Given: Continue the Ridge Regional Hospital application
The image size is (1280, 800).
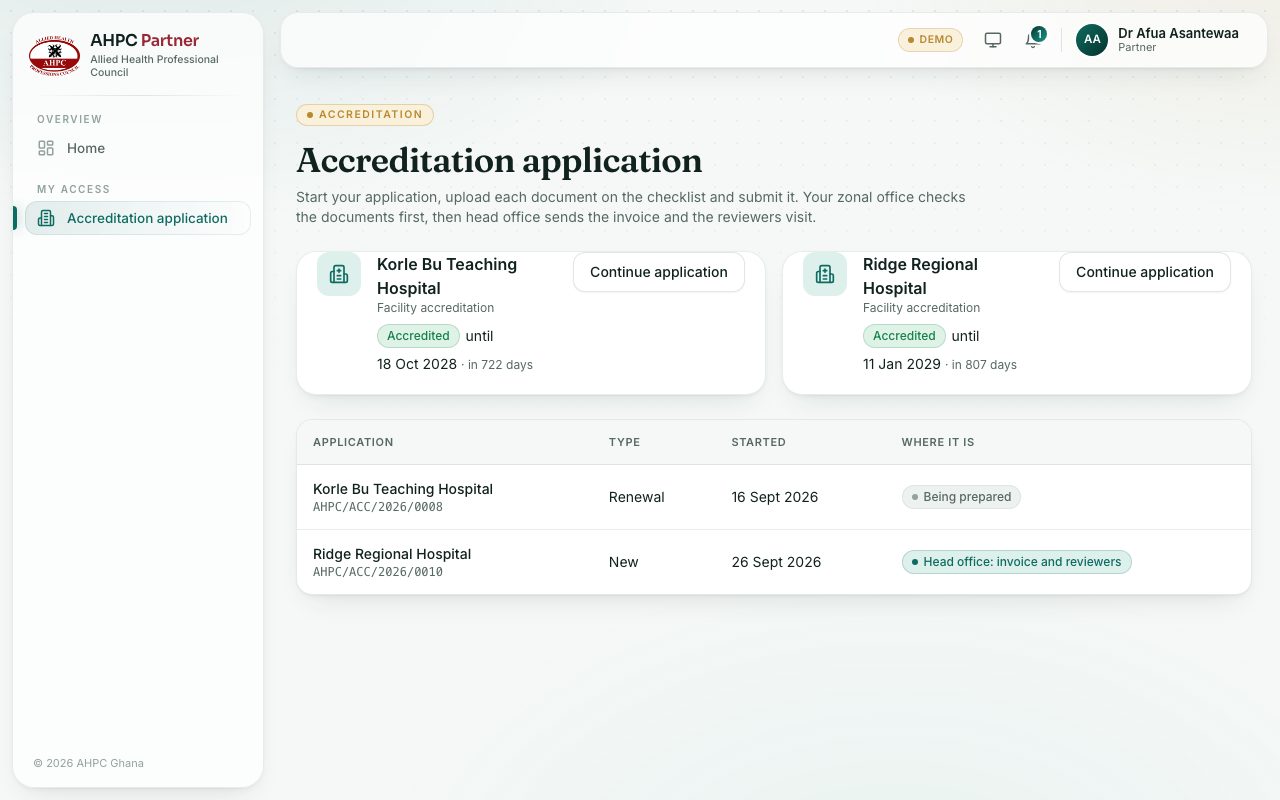Looking at the screenshot, I should pos(1145,272).
